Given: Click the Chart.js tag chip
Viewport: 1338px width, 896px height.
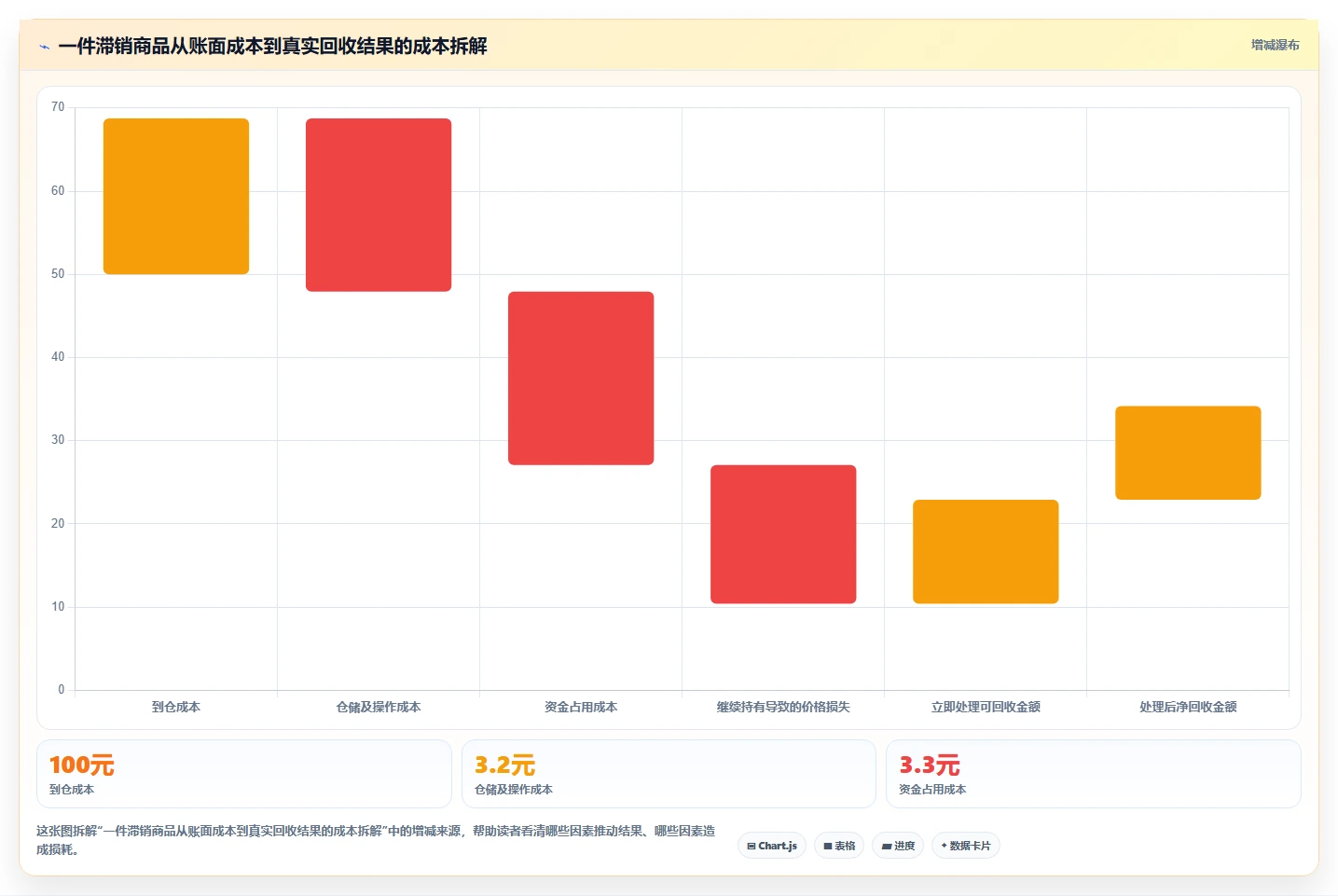Looking at the screenshot, I should pyautogui.click(x=772, y=846).
